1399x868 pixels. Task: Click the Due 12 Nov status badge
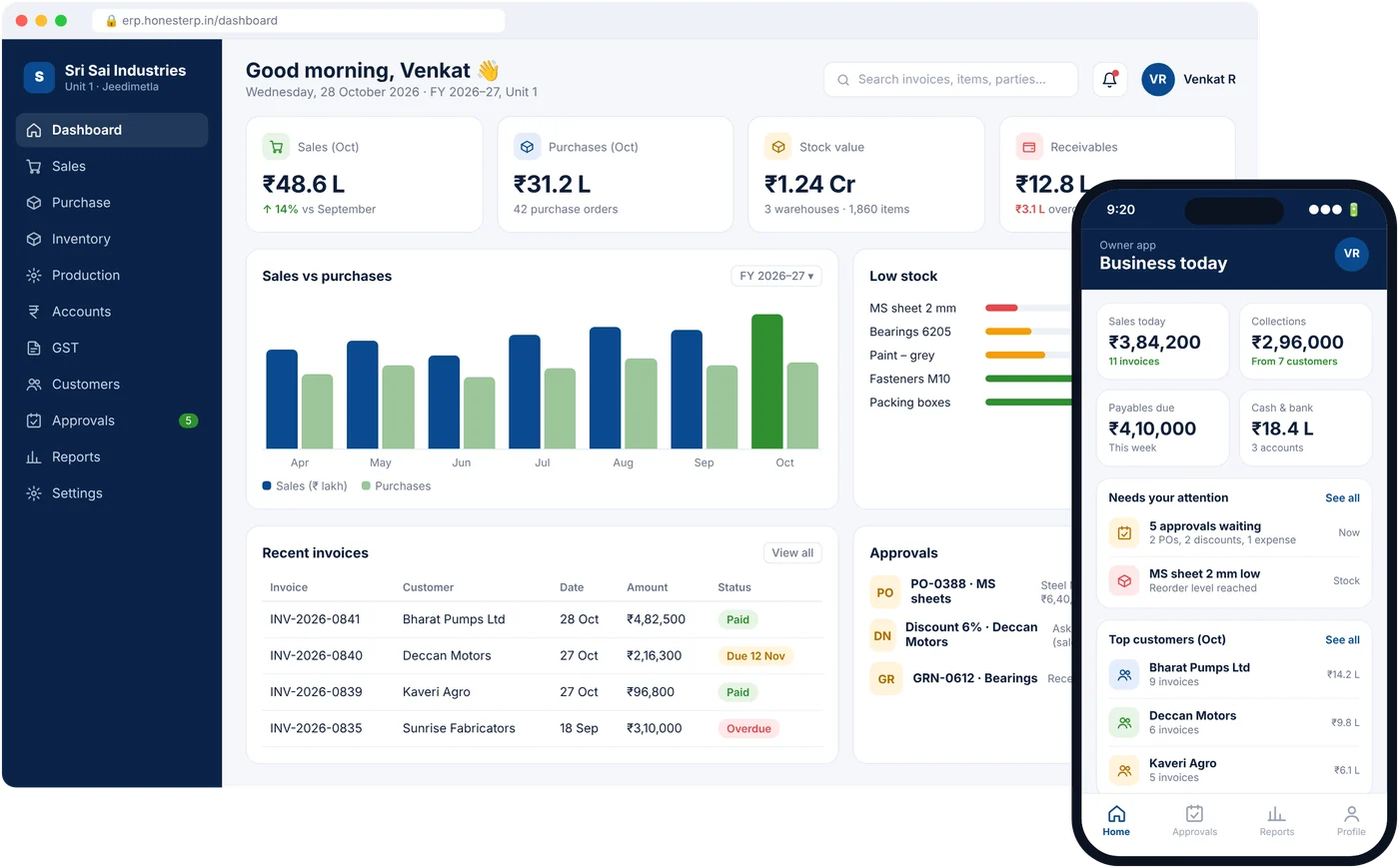tap(755, 656)
